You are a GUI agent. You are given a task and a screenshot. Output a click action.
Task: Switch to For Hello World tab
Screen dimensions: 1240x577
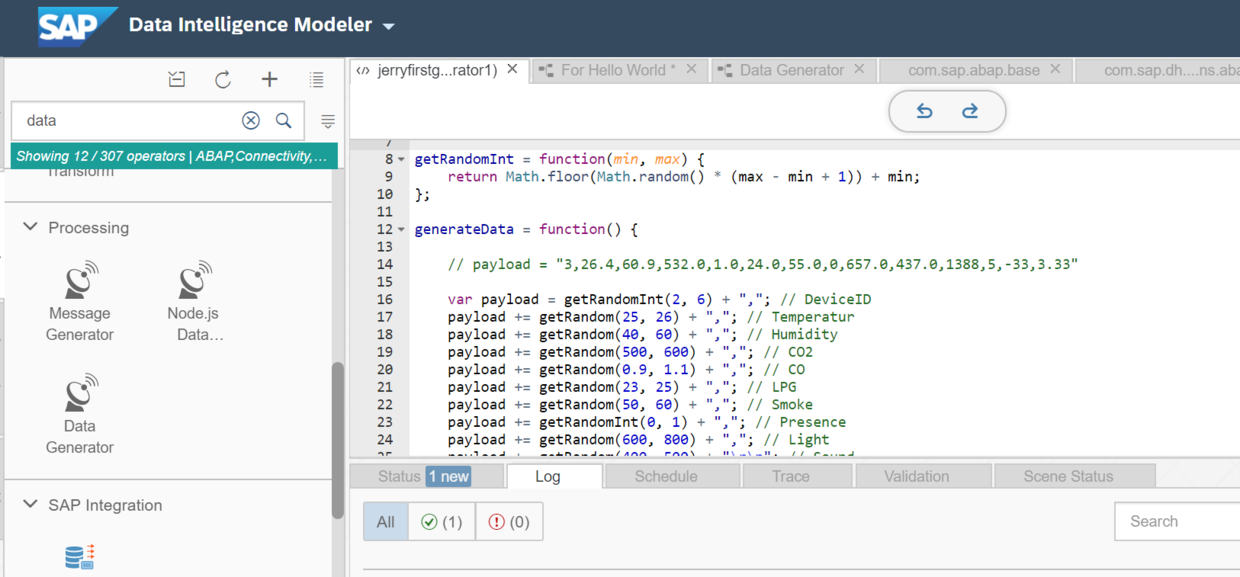[618, 70]
